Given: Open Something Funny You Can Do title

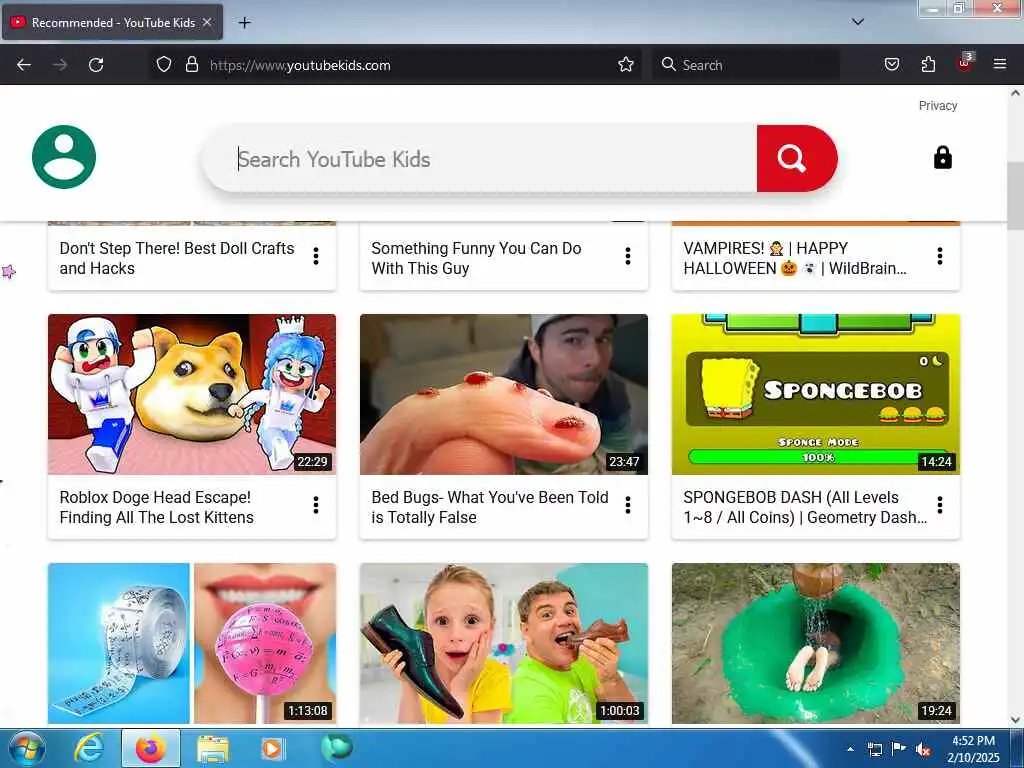Looking at the screenshot, I should point(476,259).
